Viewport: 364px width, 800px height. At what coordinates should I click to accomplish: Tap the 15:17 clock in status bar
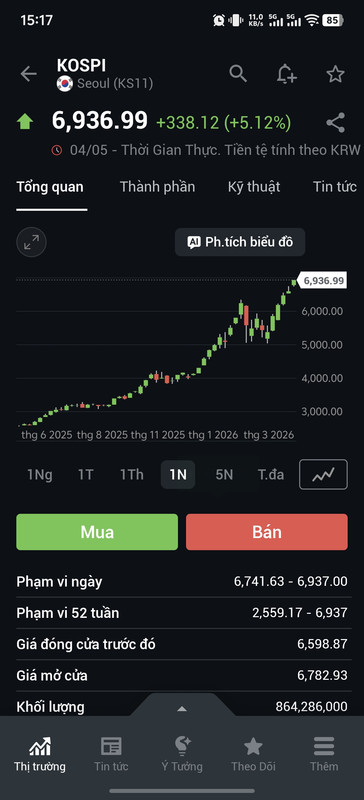(x=36, y=20)
